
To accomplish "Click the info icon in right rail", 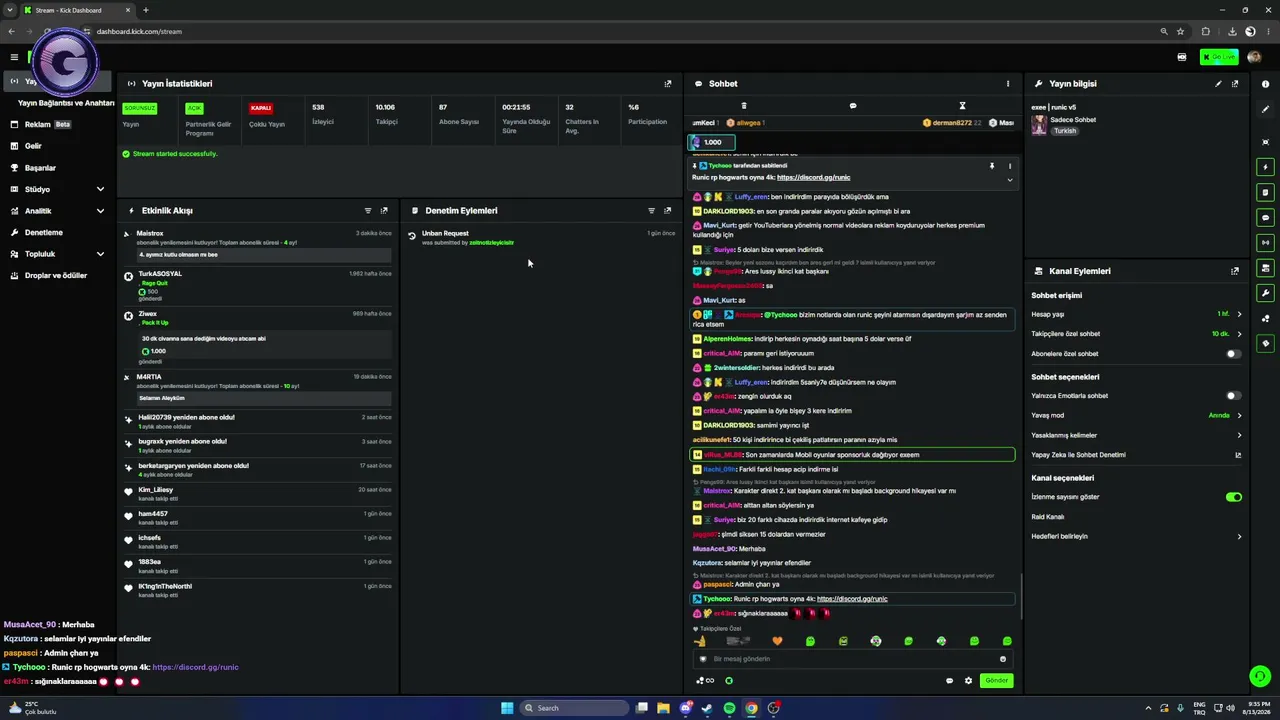I will 1266,84.
